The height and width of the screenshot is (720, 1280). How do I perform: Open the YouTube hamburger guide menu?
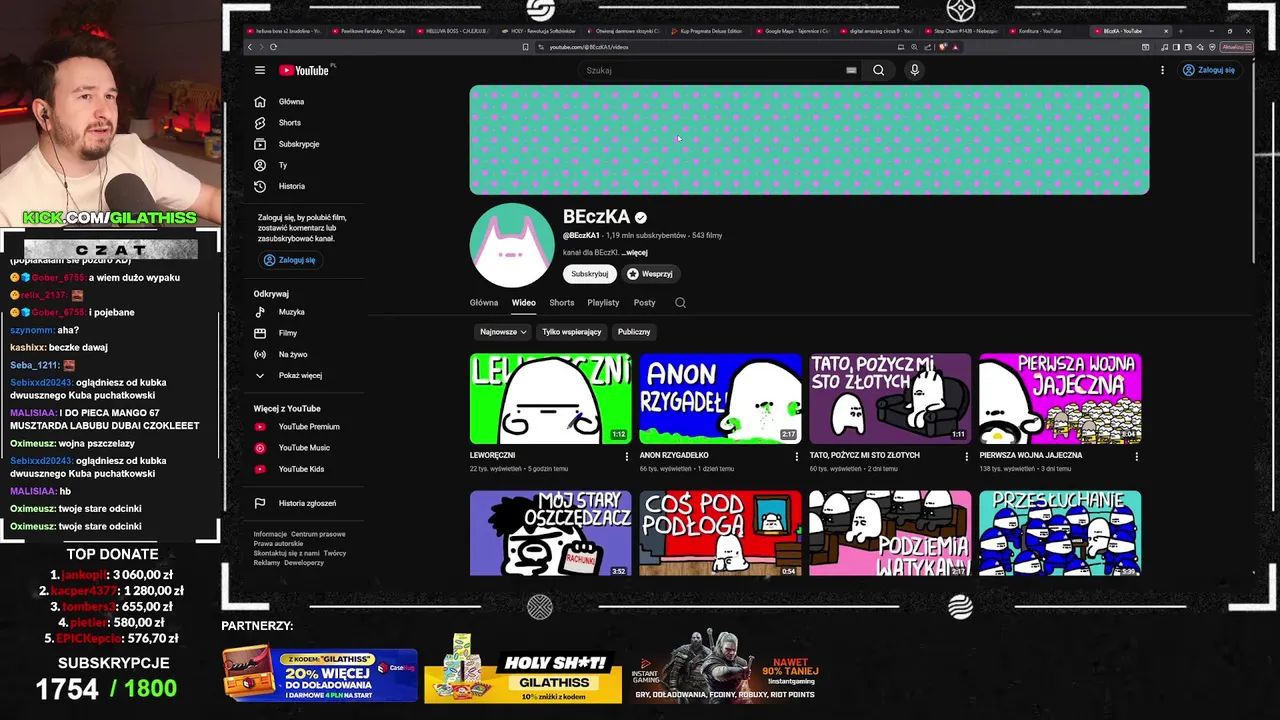[x=260, y=70]
